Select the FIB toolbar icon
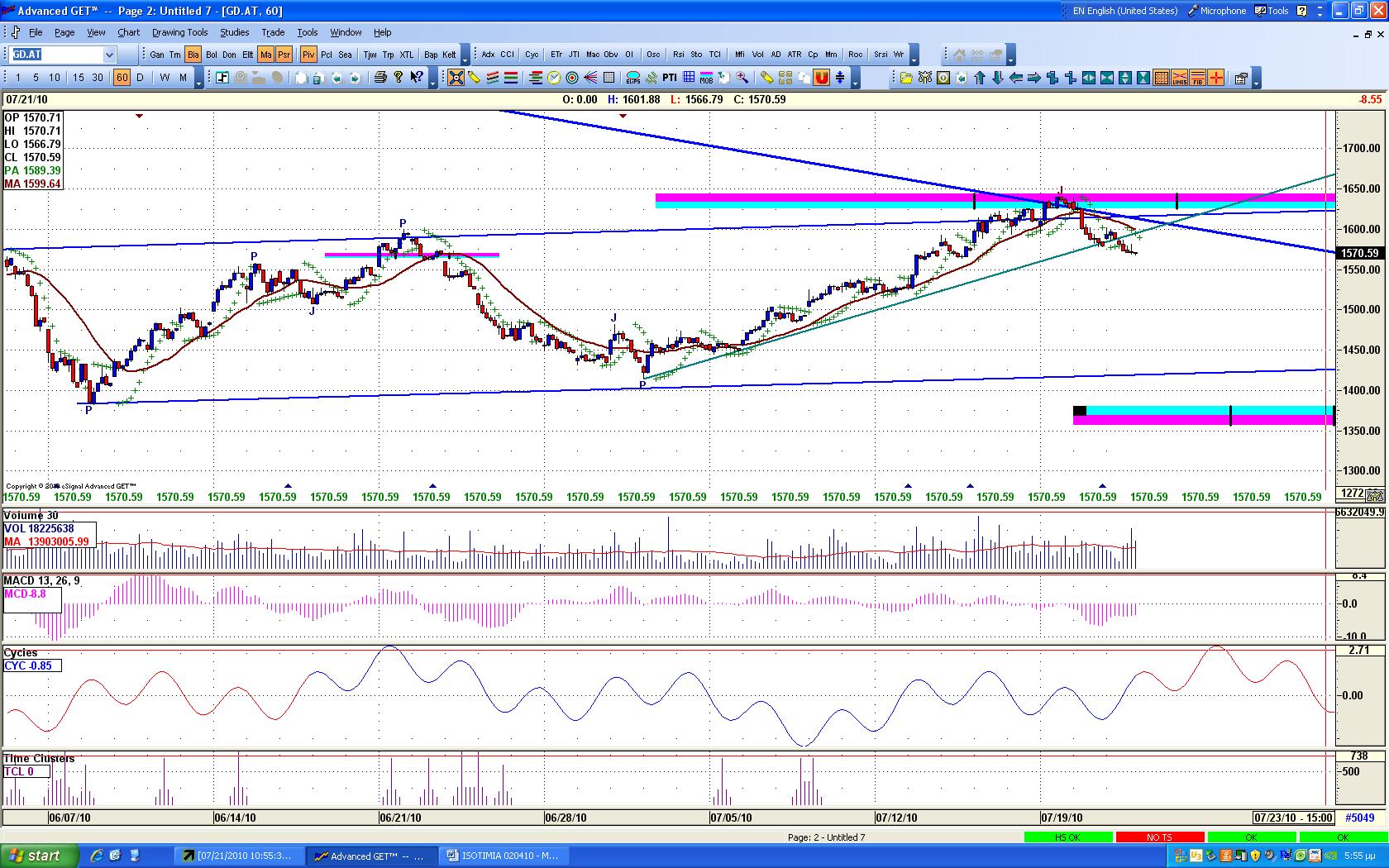The width and height of the screenshot is (1389, 868). (1197, 78)
